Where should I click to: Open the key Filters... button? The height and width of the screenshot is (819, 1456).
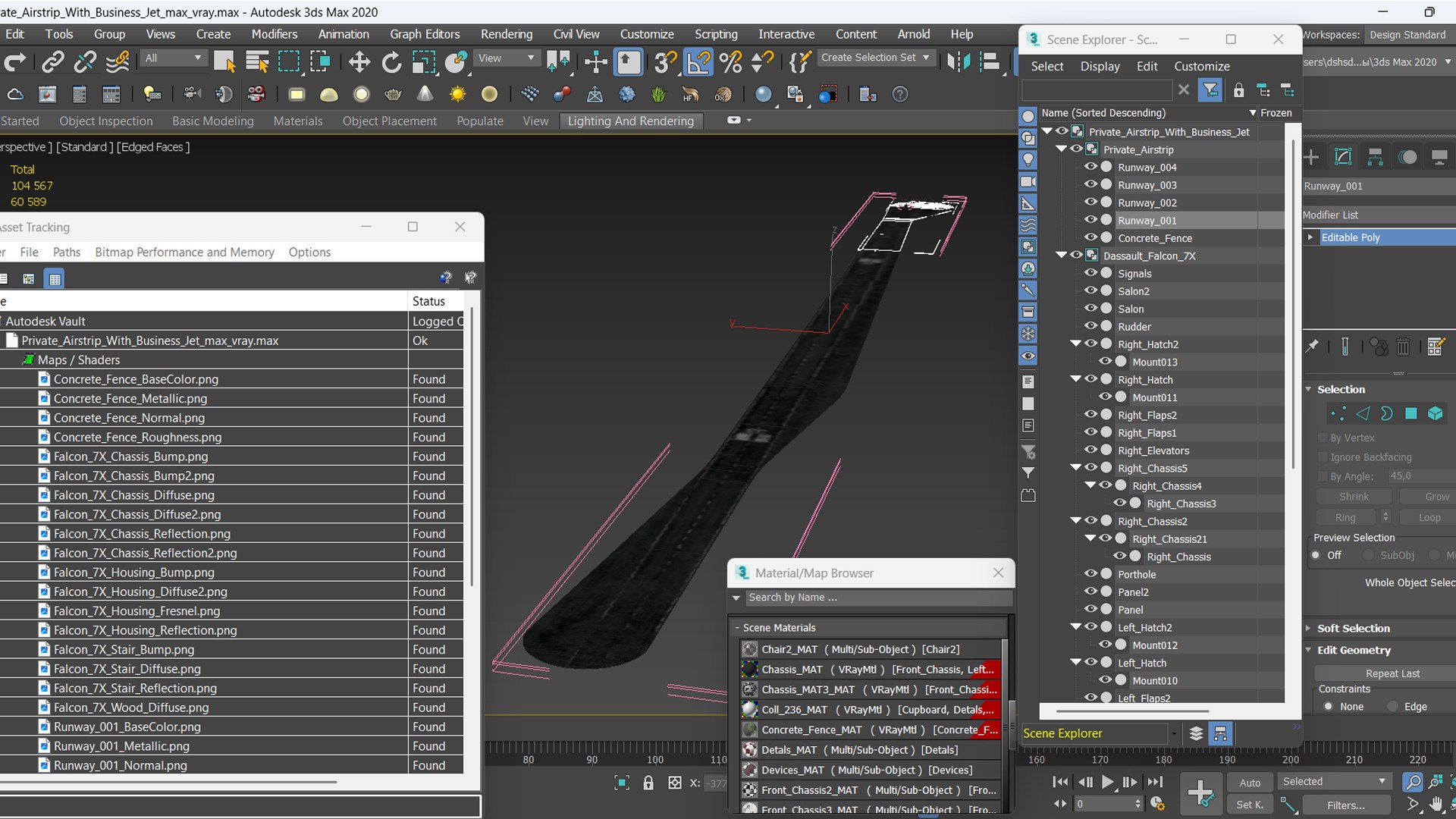[1345, 805]
